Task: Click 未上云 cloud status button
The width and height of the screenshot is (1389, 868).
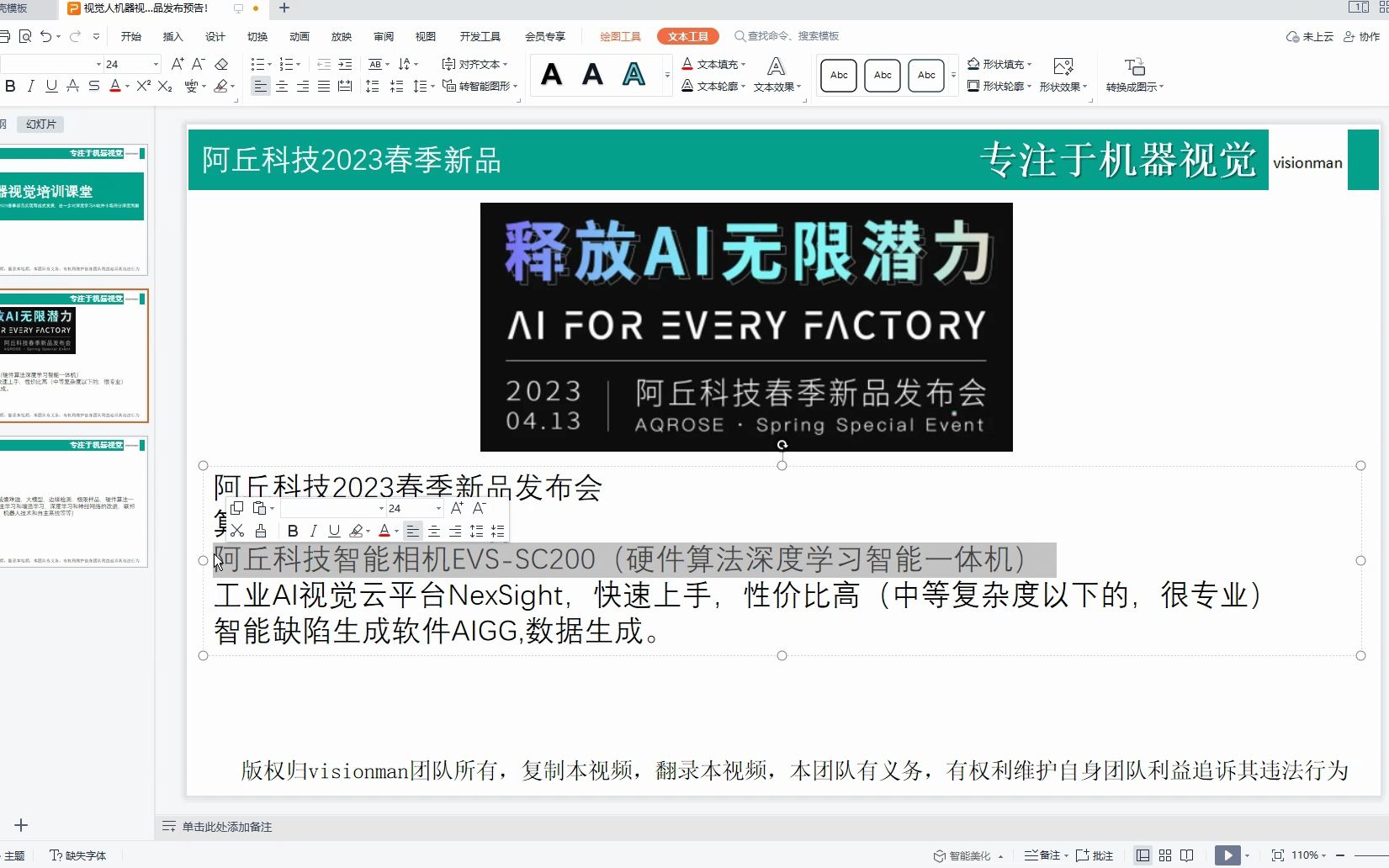Action: [1310, 36]
